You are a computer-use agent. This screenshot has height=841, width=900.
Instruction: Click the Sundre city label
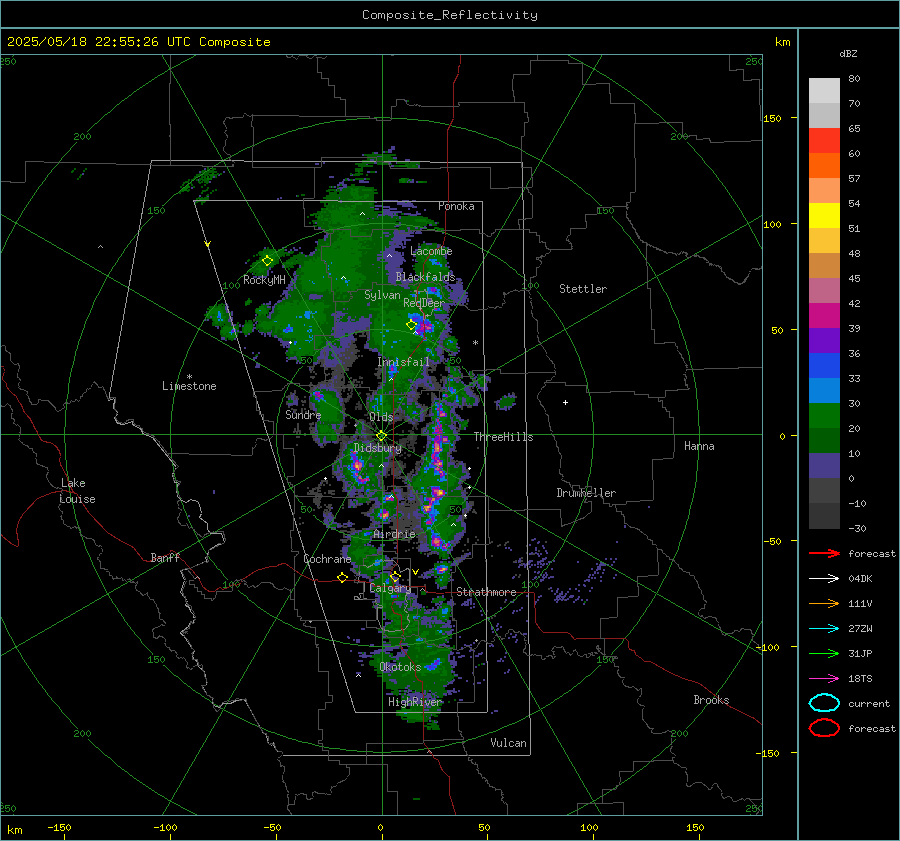click(x=303, y=415)
